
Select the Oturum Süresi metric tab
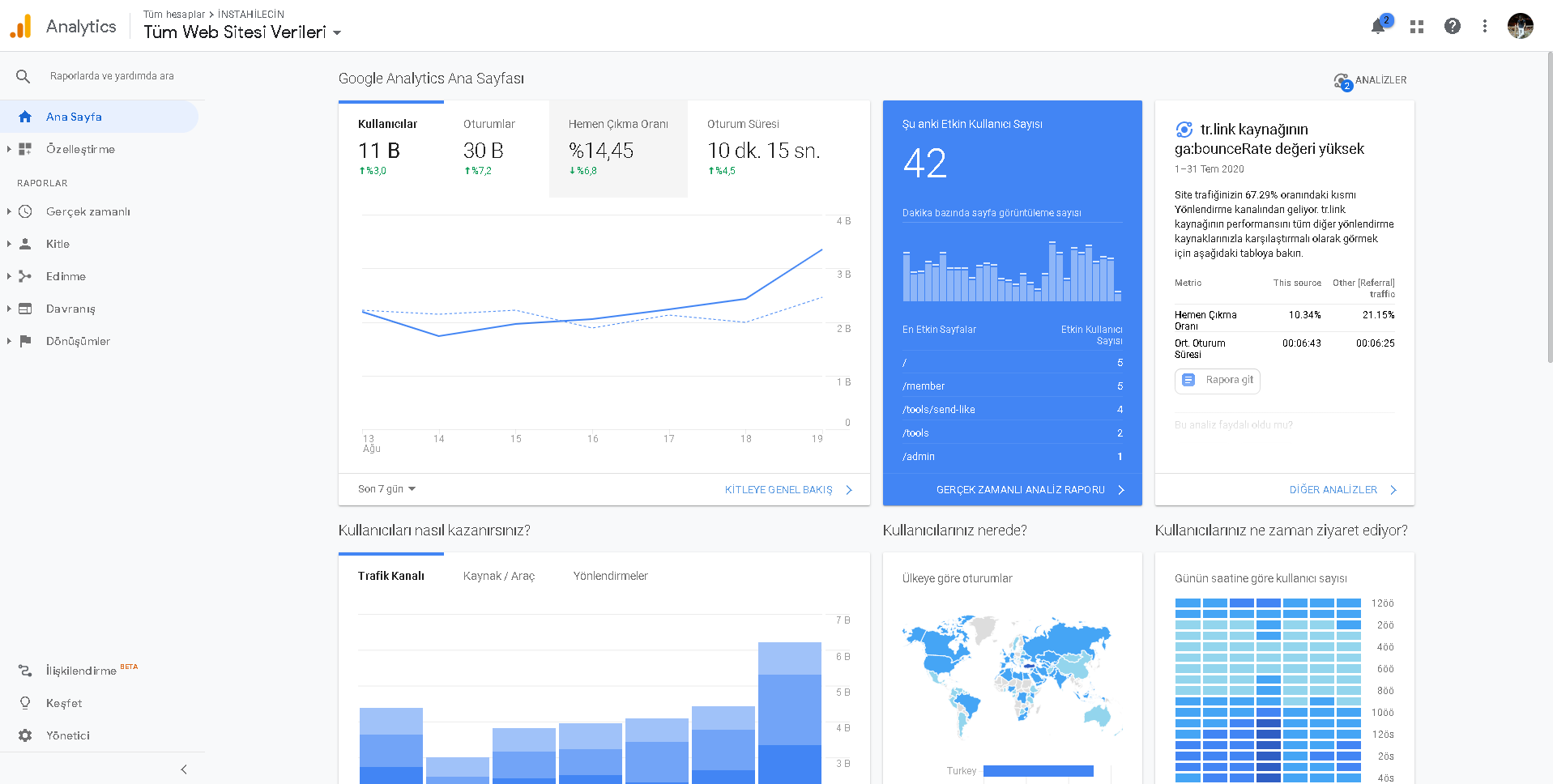[764, 149]
